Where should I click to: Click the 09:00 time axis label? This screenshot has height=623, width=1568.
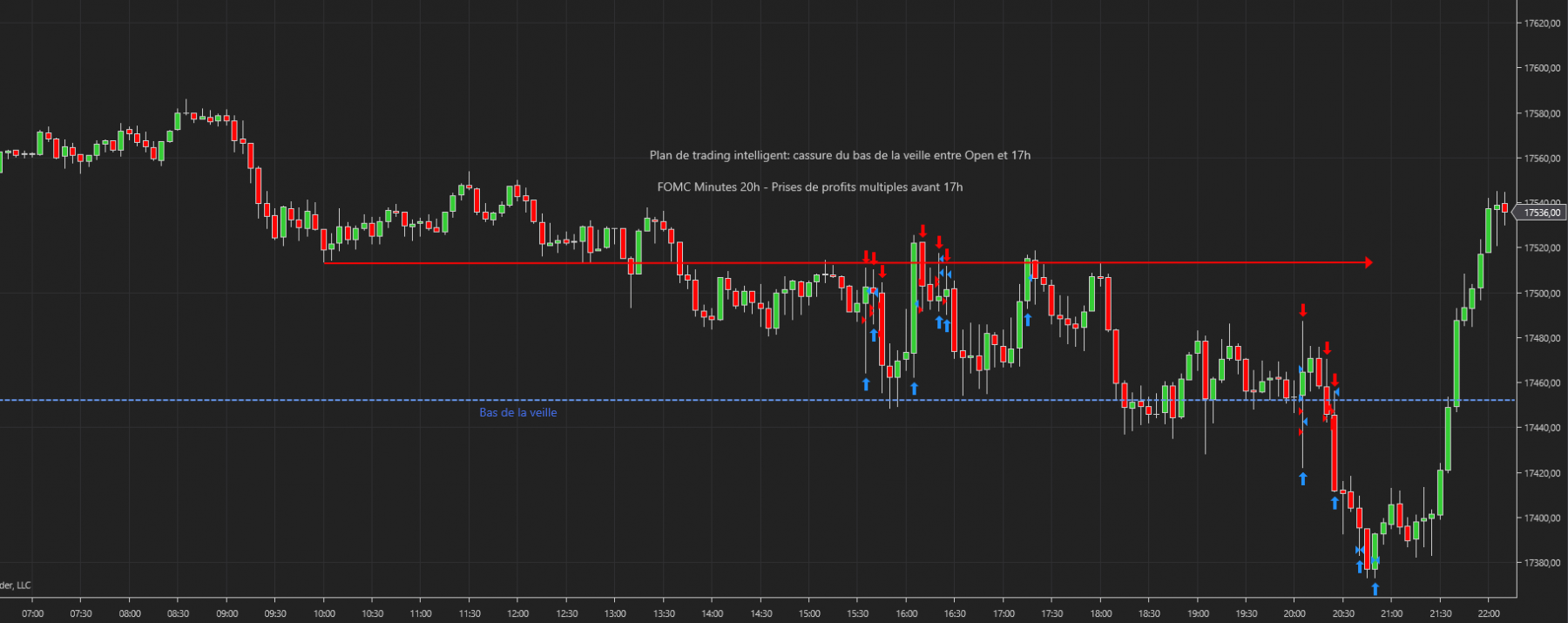coord(226,613)
